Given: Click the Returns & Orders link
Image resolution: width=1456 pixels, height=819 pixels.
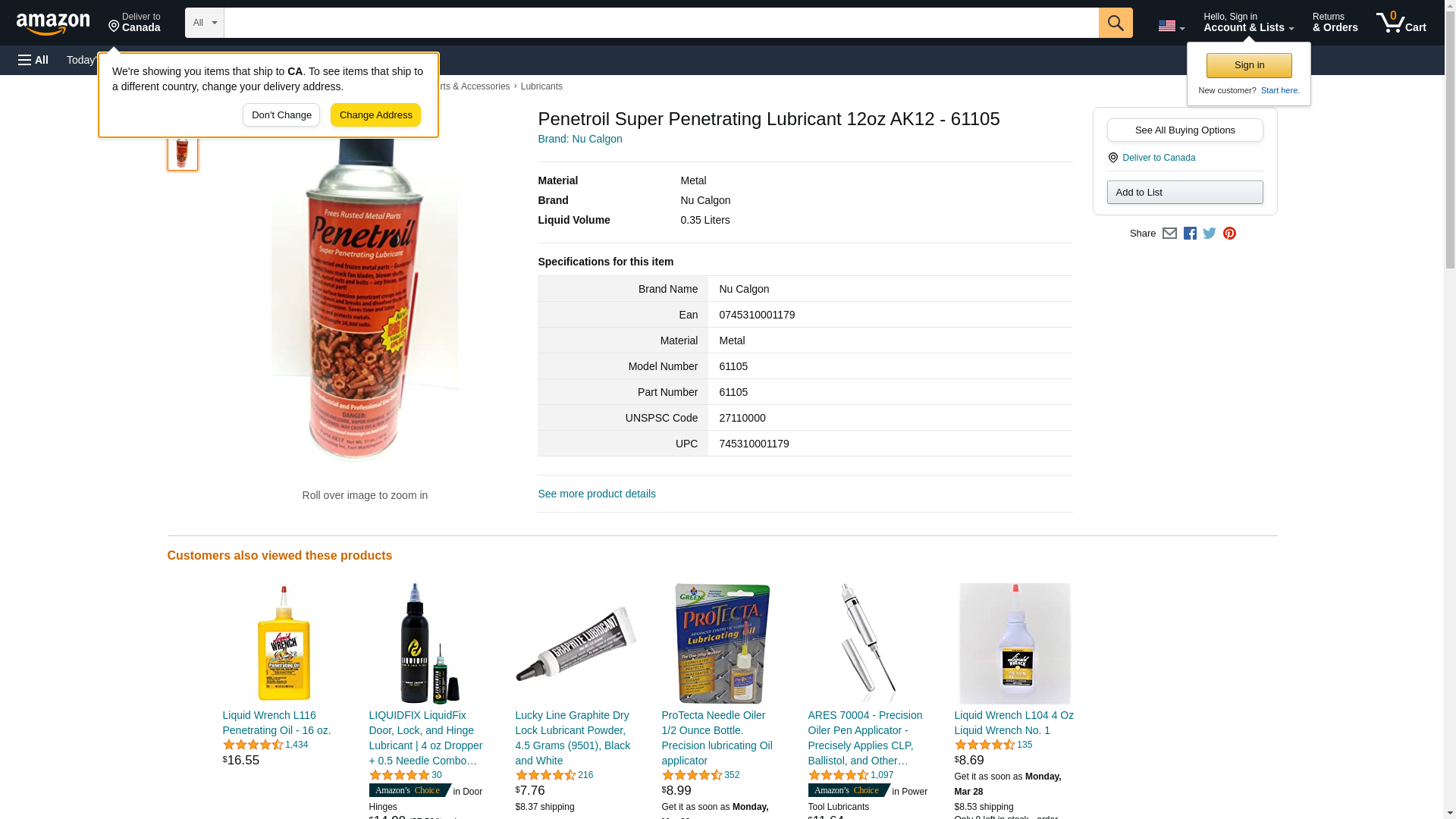Looking at the screenshot, I should (x=1335, y=23).
